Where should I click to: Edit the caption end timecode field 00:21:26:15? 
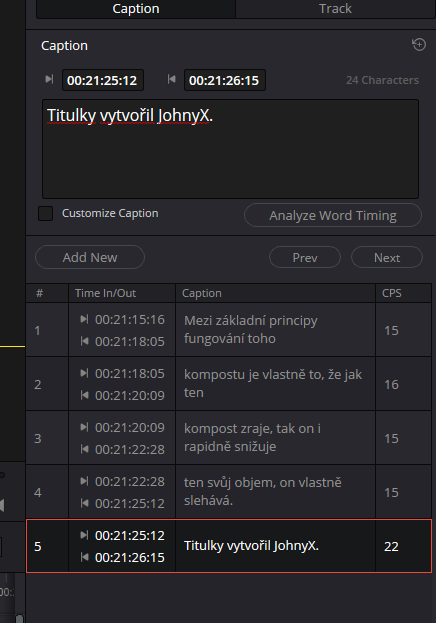(x=225, y=80)
